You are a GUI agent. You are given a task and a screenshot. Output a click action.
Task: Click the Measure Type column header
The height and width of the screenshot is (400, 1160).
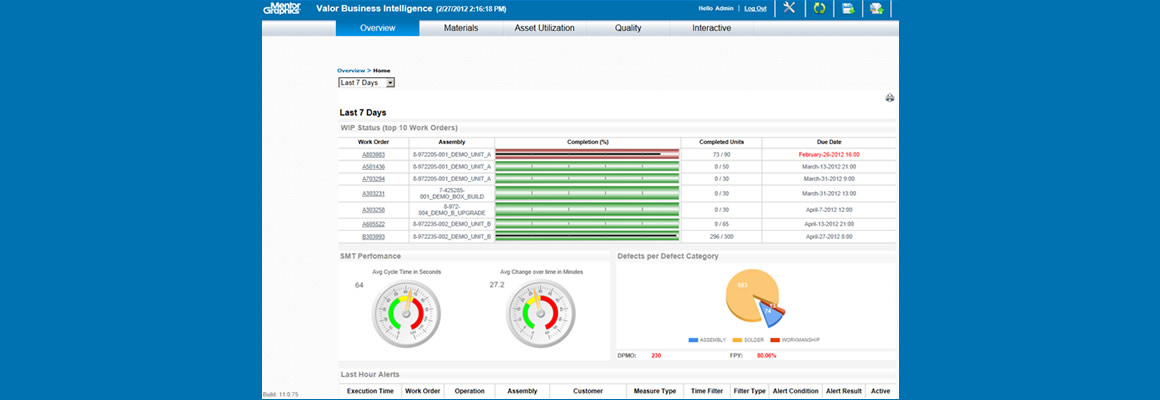point(654,391)
